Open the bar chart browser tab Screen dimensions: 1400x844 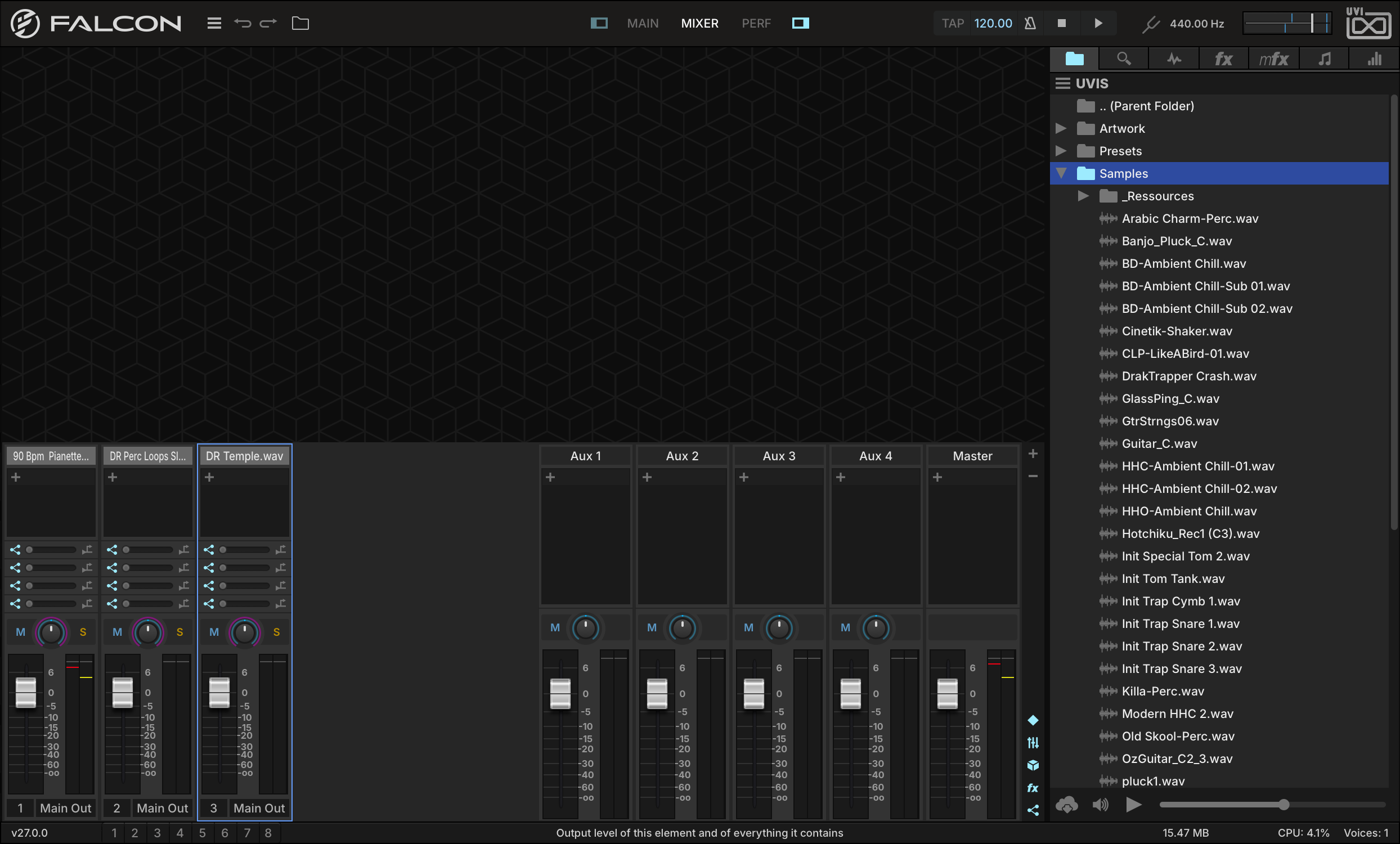point(1374,59)
